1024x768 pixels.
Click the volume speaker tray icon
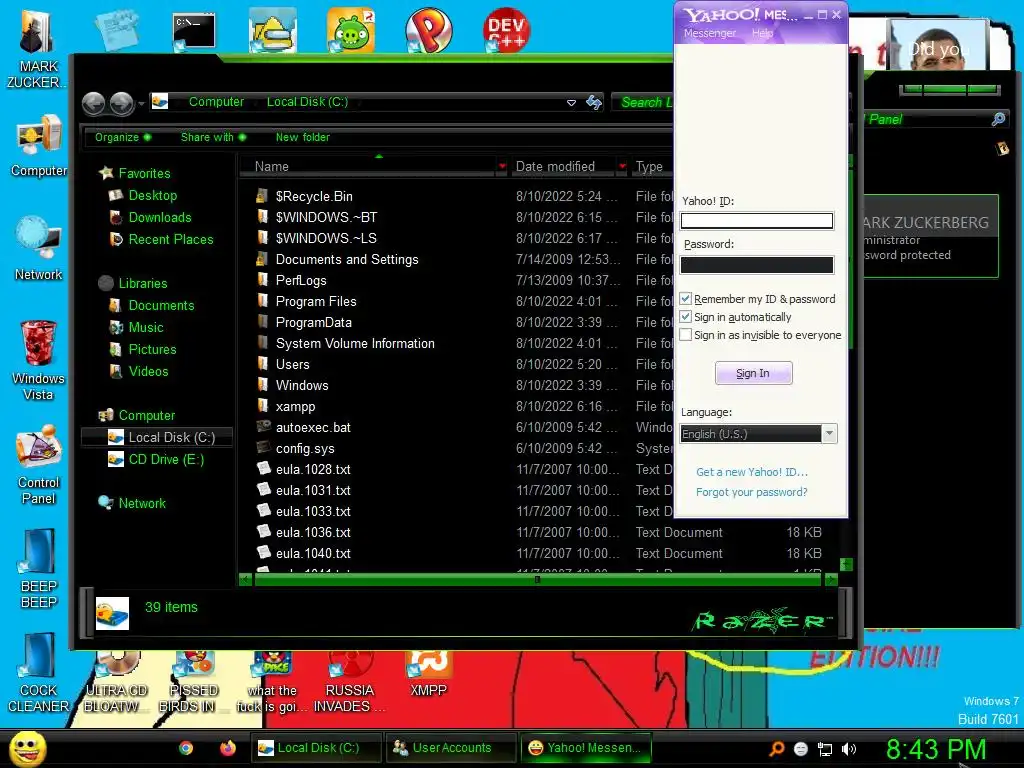(848, 749)
